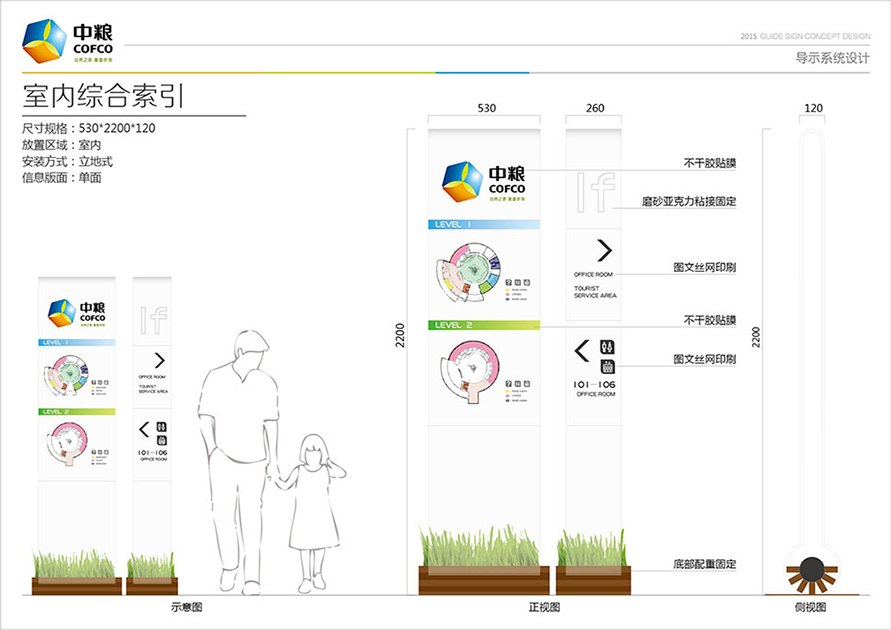This screenshot has height=630, width=891.
Task: Click the '1f' lettering on the small mockup sign
Action: (153, 320)
